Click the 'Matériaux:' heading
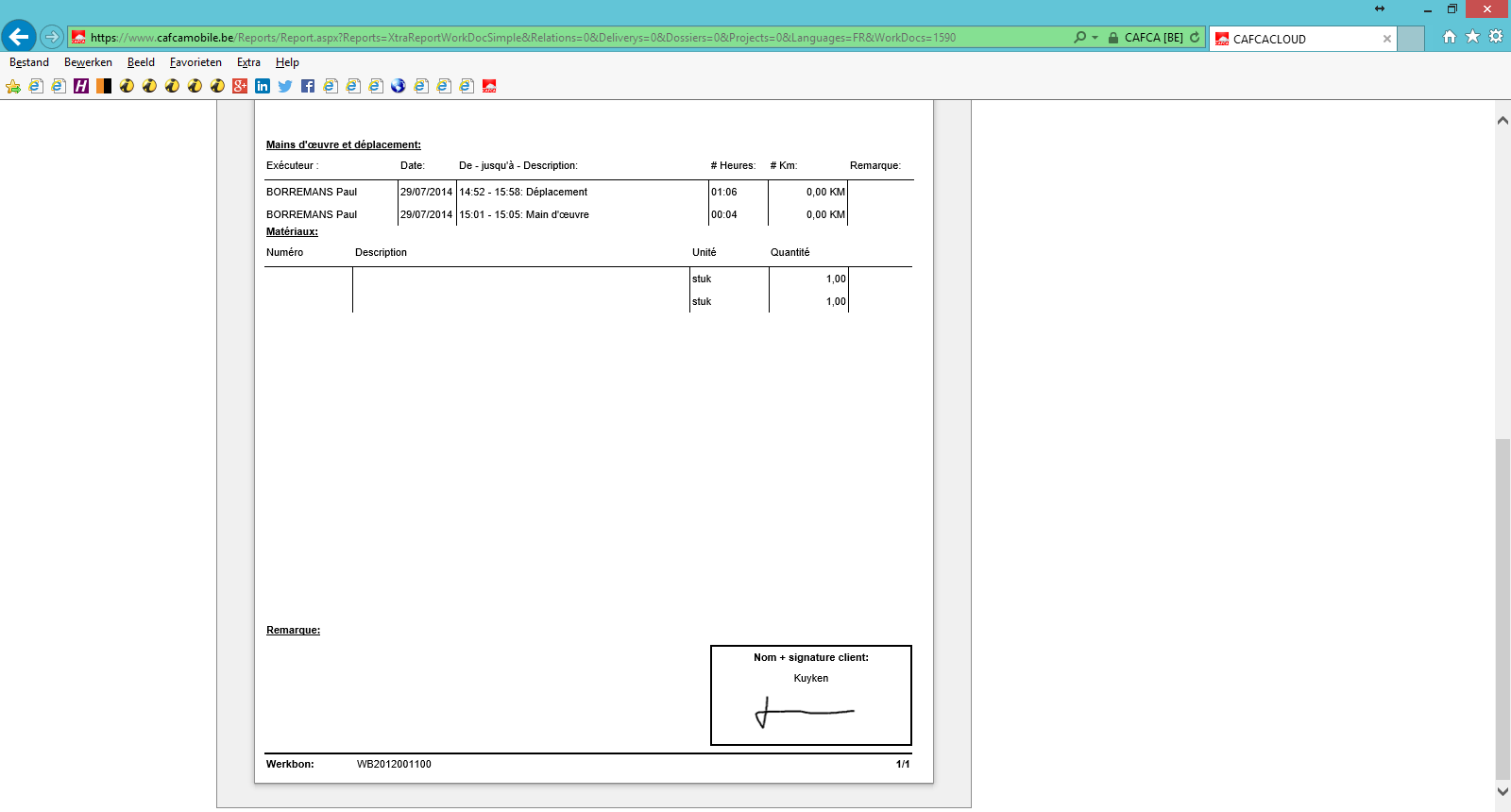The width and height of the screenshot is (1511, 812). 292,231
